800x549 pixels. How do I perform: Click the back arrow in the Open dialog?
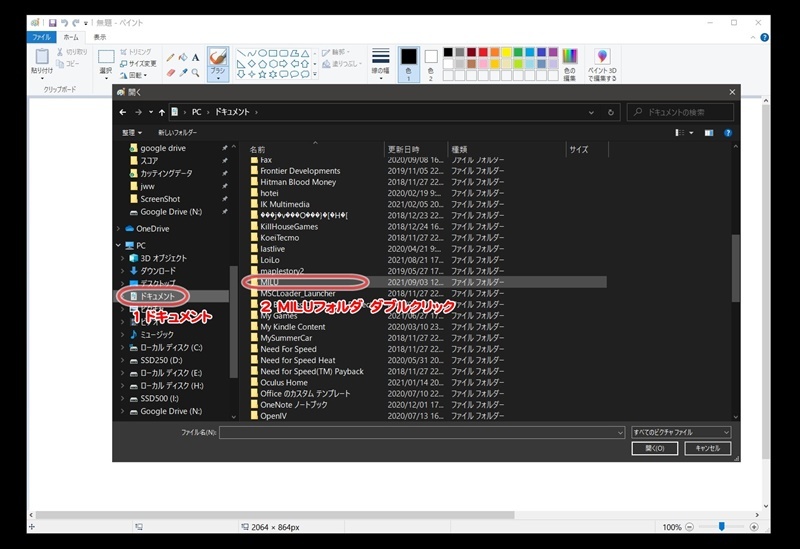pyautogui.click(x=123, y=112)
